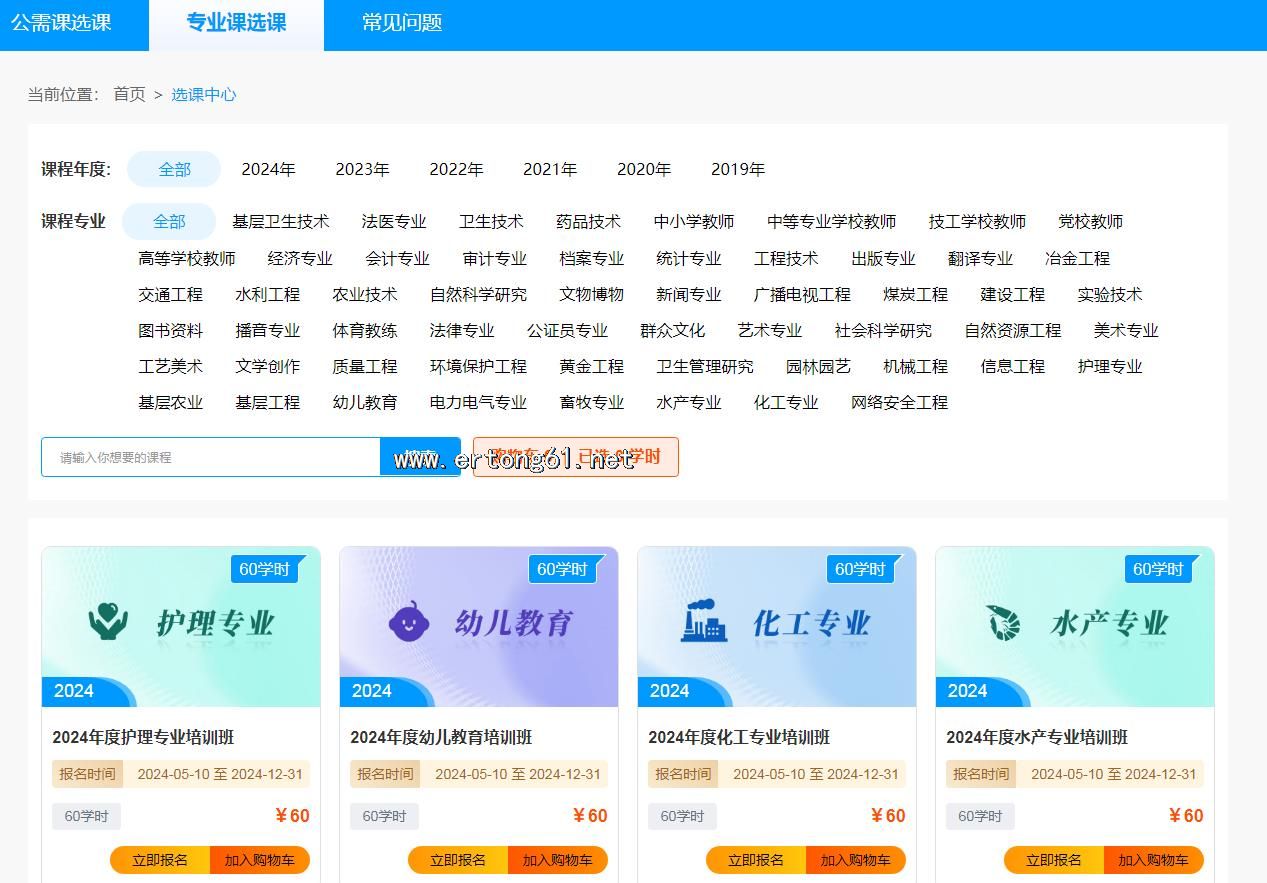
Task: Click 立即报名 for the 水产专业 course
Action: [1053, 860]
